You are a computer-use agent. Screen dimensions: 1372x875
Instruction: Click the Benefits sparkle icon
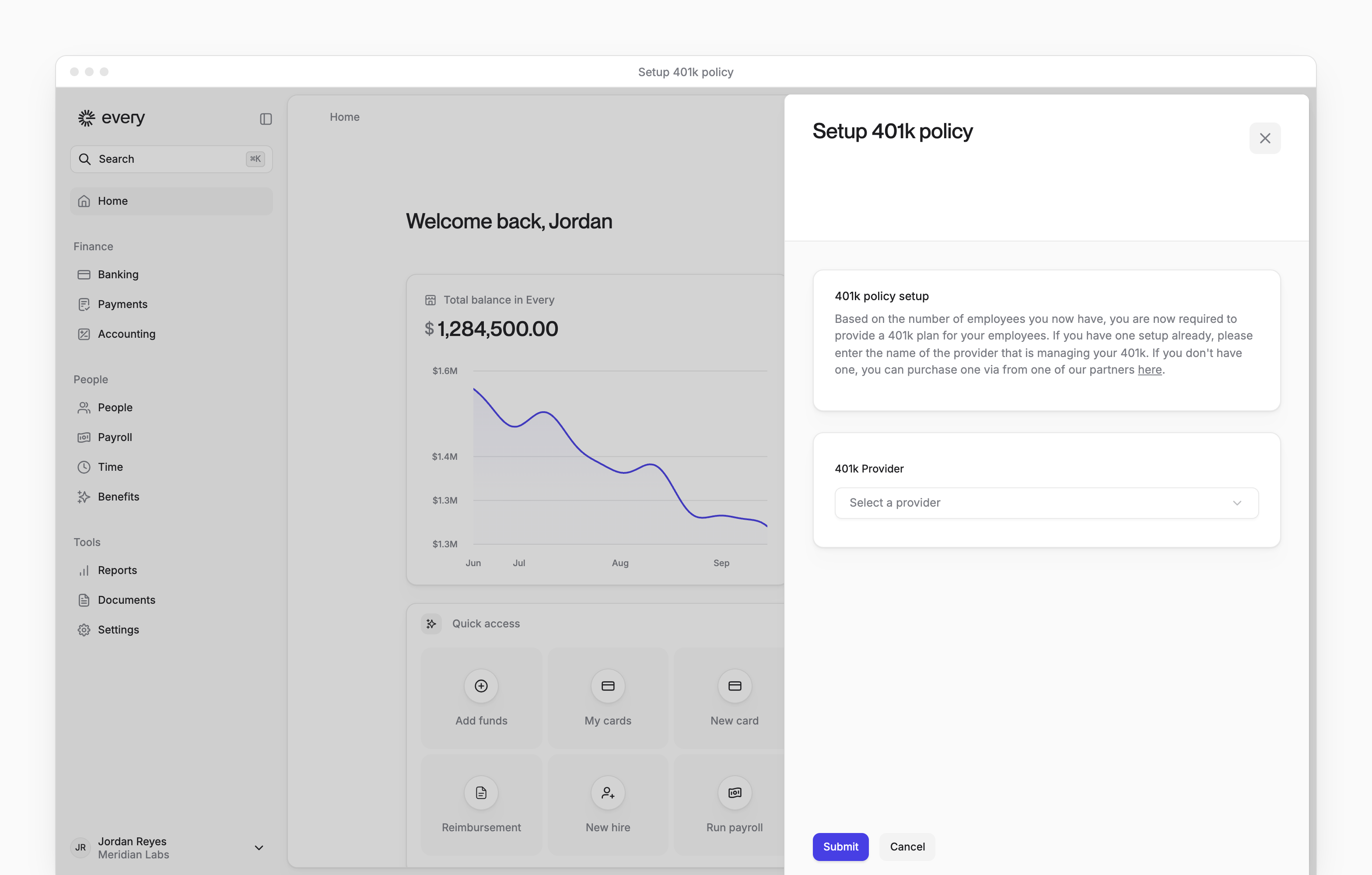tap(84, 496)
